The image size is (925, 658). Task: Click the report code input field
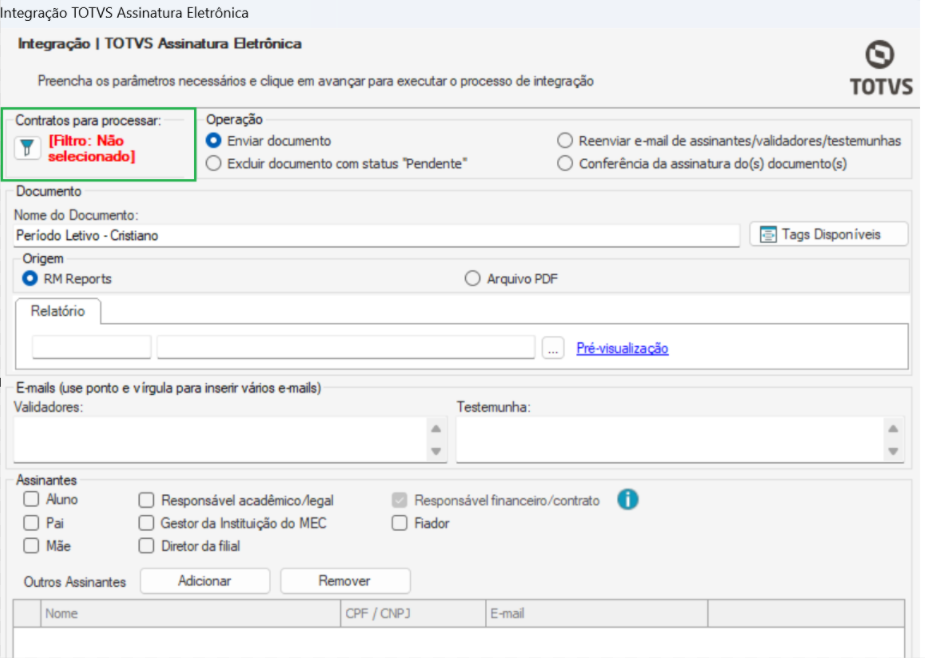click(x=91, y=347)
